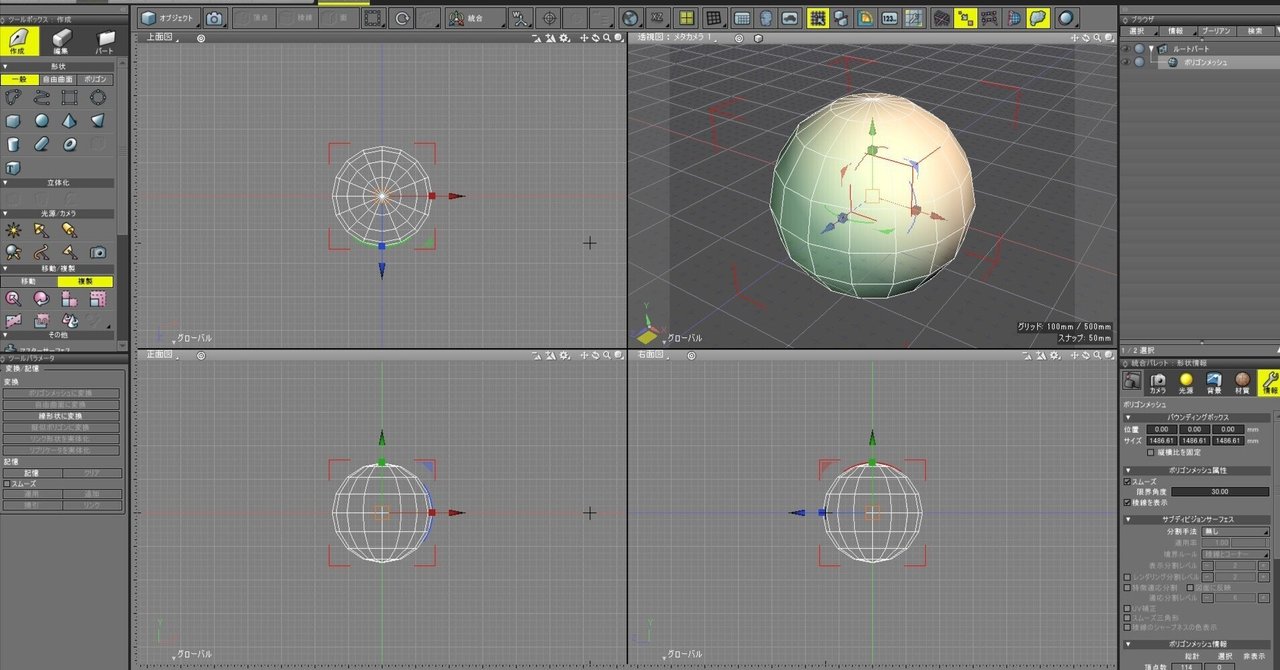Click the 限界角度 value field
1280x670 pixels.
tap(1219, 491)
